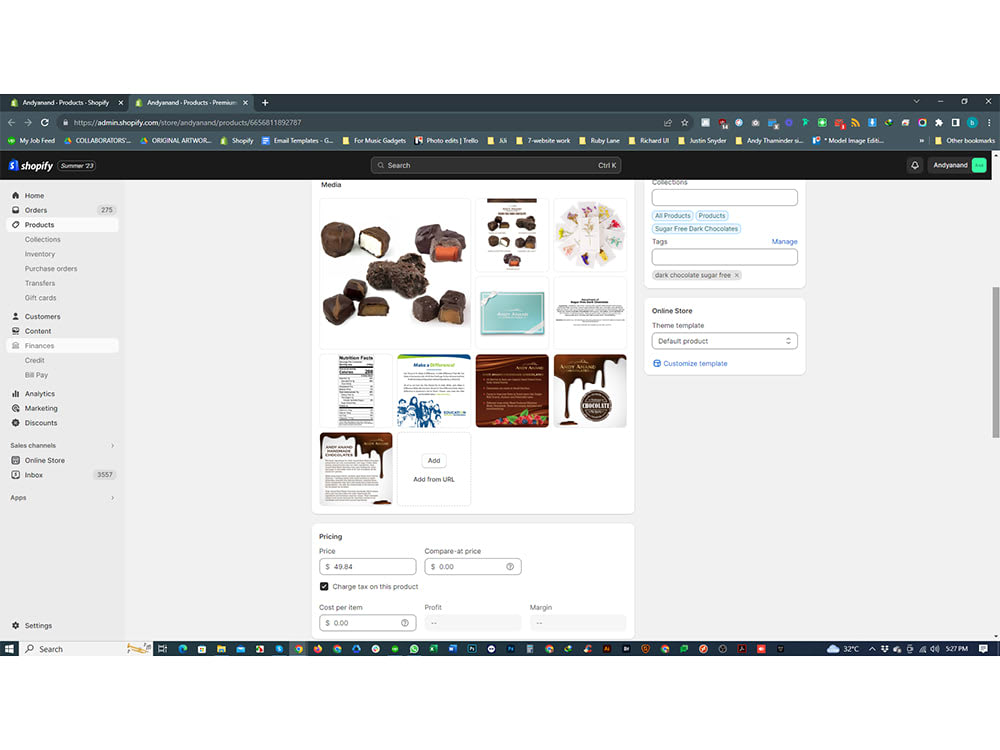Open the Windows Start menu
The width and height of the screenshot is (1000, 750).
tap(10, 649)
